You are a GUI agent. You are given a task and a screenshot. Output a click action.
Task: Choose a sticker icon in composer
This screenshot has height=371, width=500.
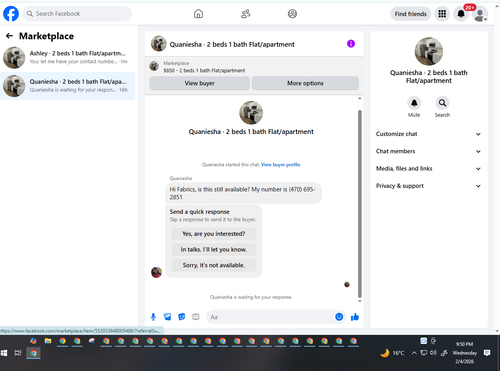pyautogui.click(x=182, y=317)
